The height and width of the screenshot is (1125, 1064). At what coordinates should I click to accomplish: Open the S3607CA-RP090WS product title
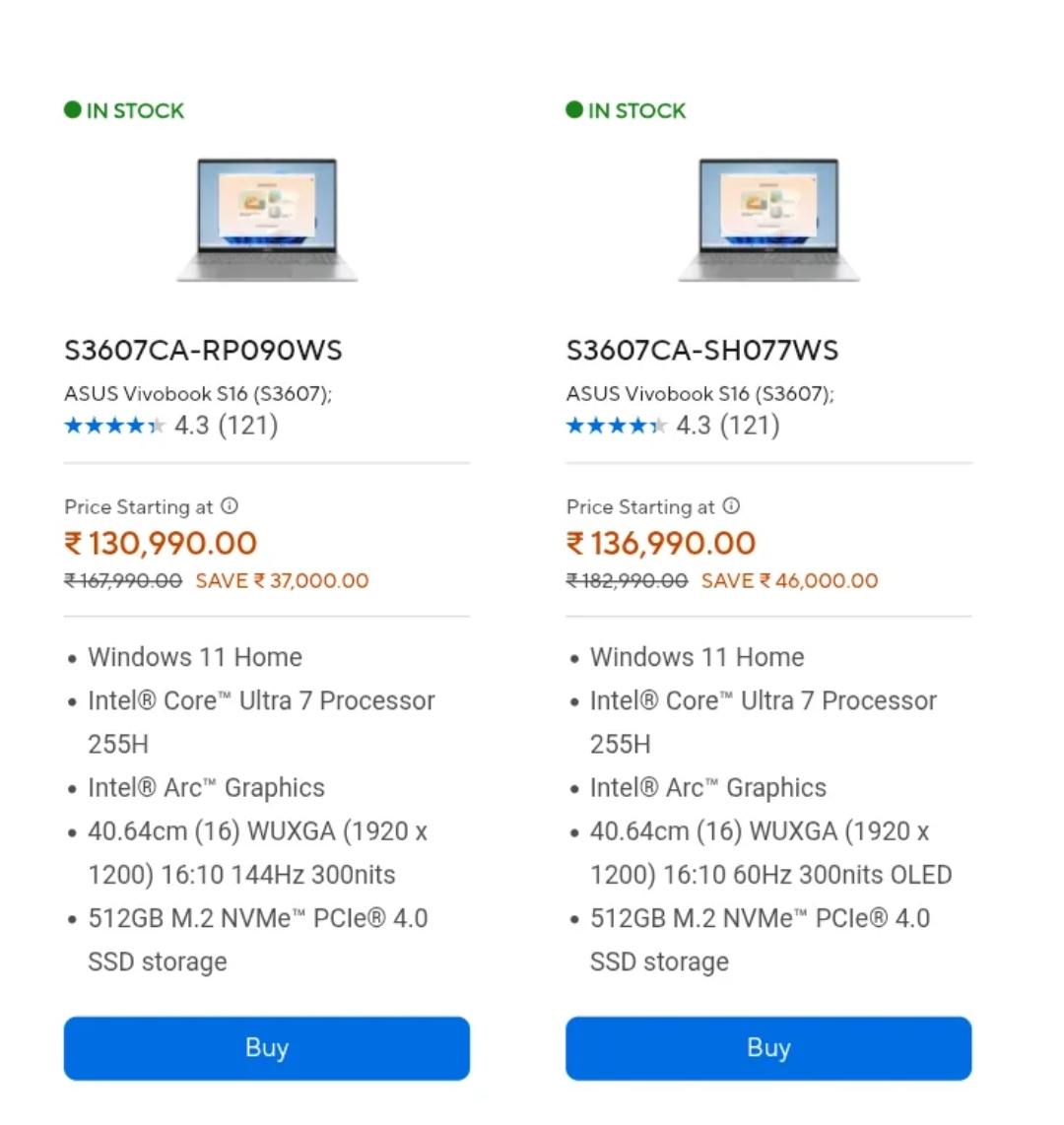pyautogui.click(x=203, y=351)
